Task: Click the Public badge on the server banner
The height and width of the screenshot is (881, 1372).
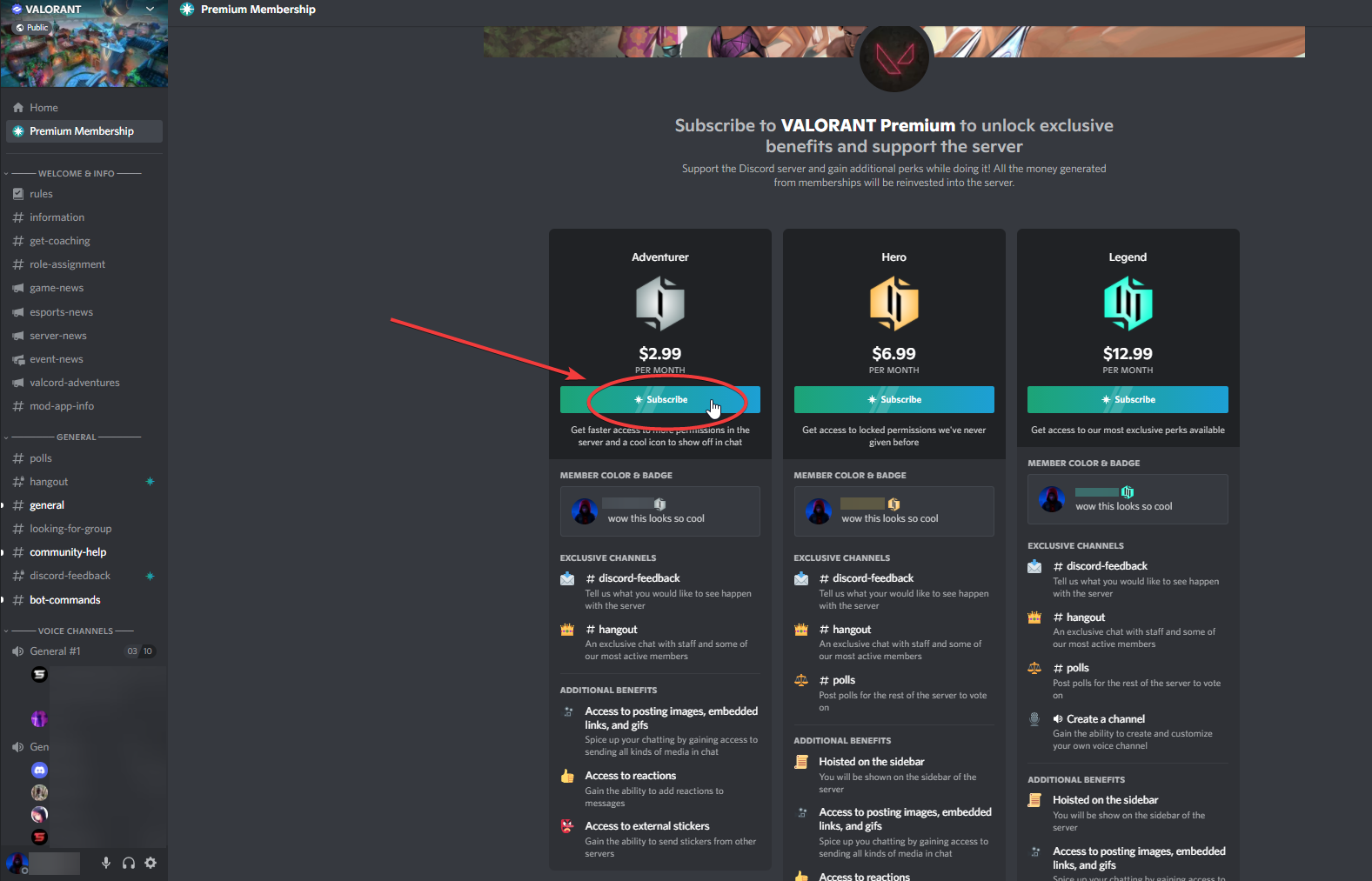Action: [32, 28]
